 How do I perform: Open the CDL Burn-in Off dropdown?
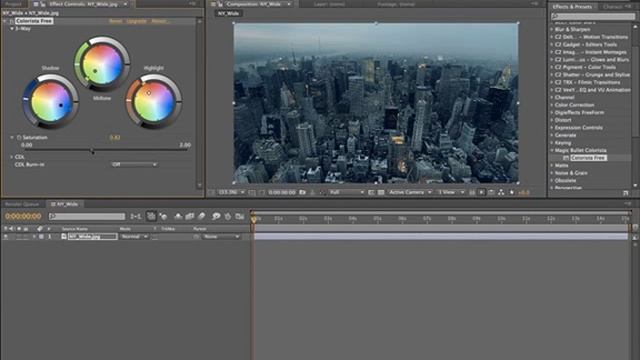(134, 164)
